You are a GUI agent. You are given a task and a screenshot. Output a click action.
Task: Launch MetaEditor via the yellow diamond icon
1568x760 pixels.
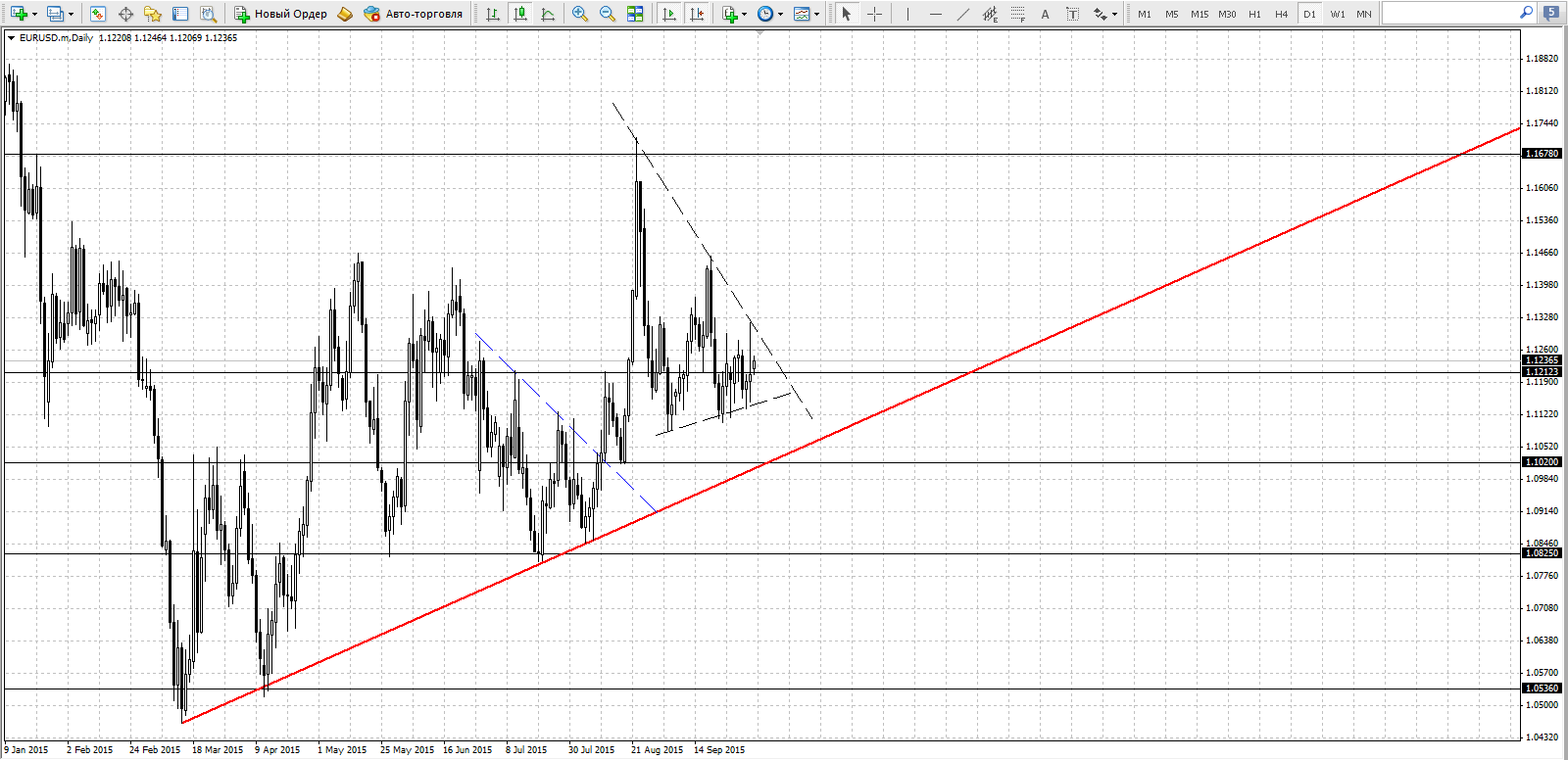(x=345, y=14)
